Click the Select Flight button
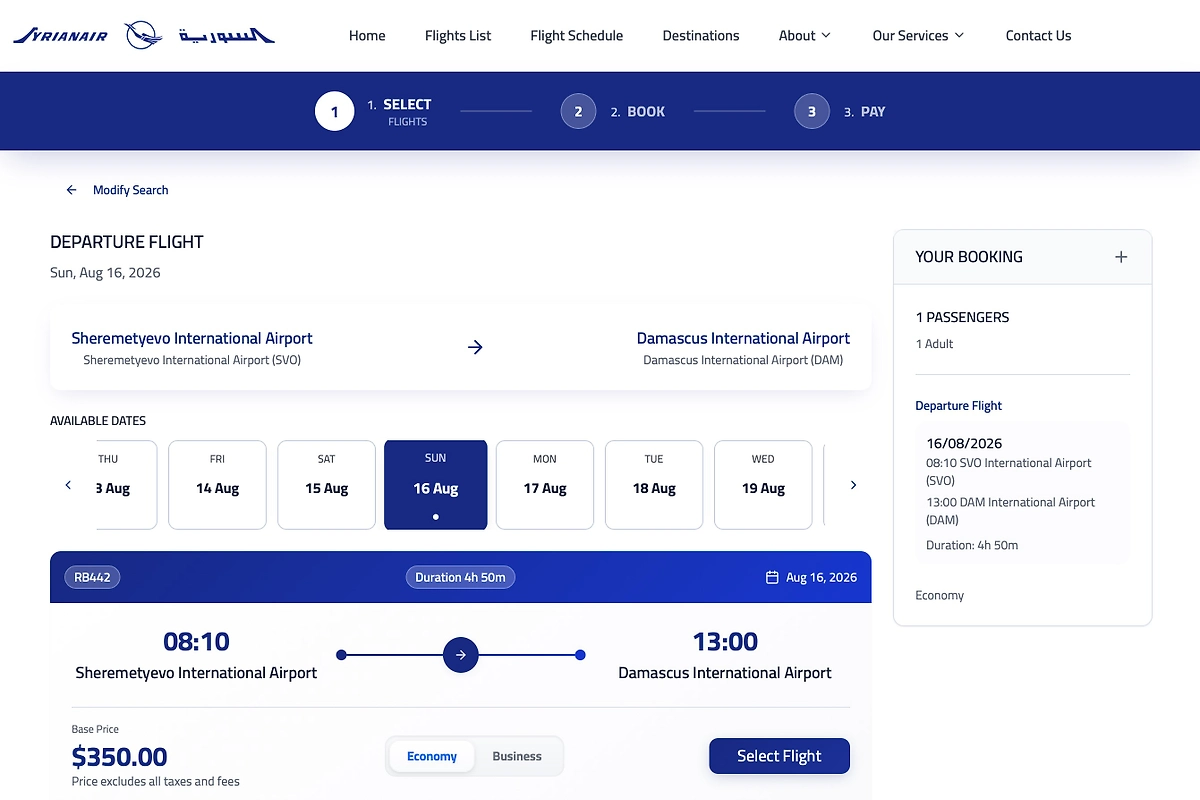The width and height of the screenshot is (1200, 800). point(779,756)
